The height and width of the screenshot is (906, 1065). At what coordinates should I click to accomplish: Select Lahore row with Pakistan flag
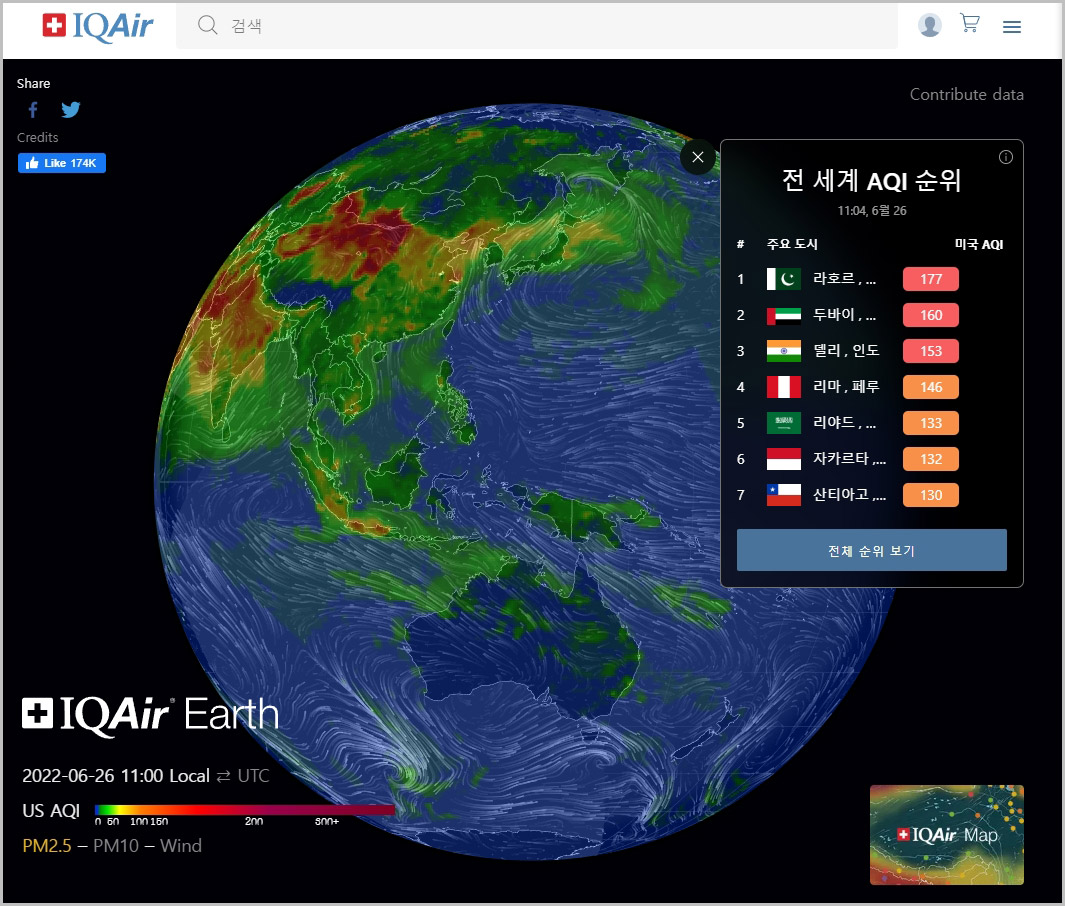coord(783,279)
